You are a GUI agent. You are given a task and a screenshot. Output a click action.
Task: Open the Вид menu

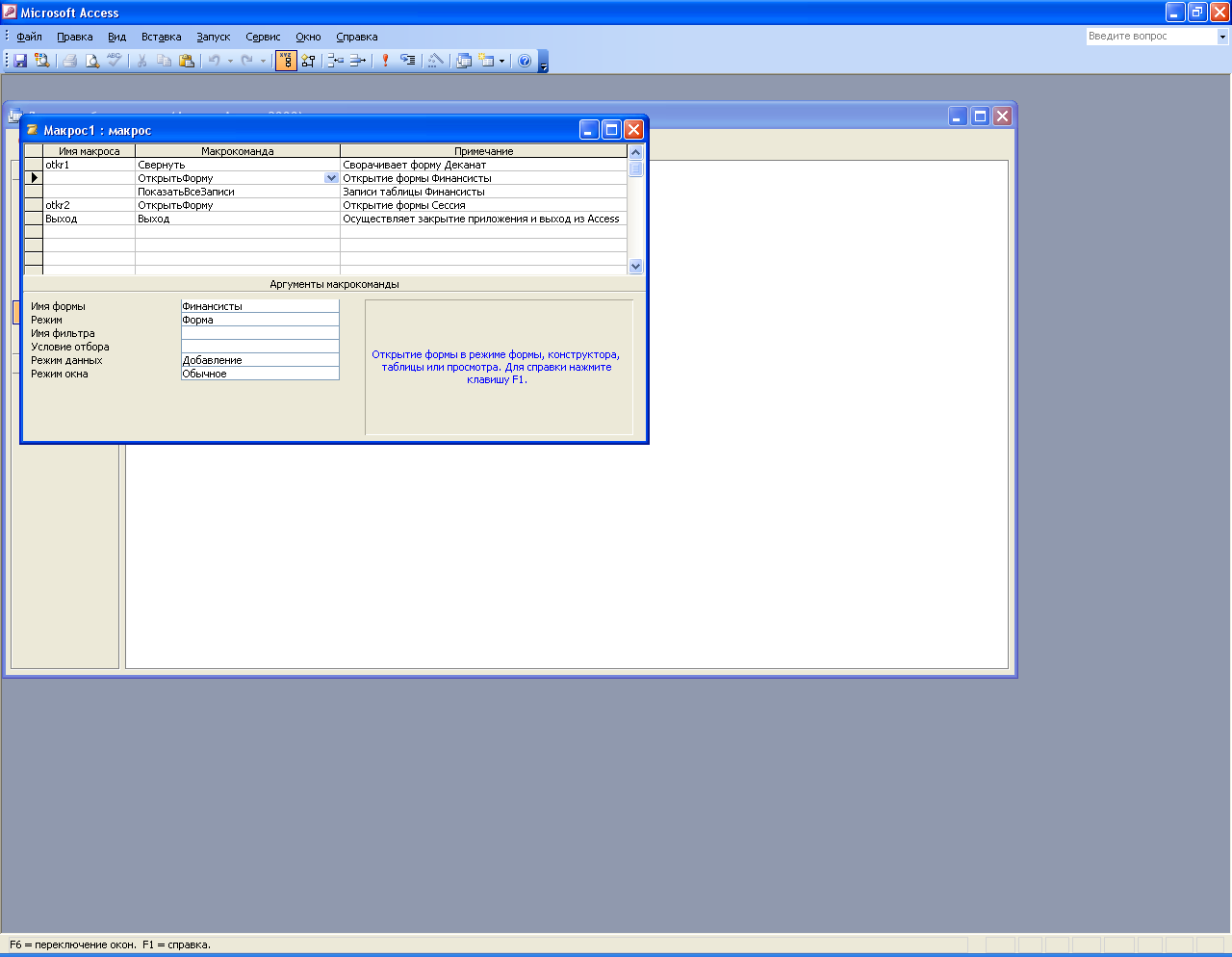pyautogui.click(x=117, y=37)
